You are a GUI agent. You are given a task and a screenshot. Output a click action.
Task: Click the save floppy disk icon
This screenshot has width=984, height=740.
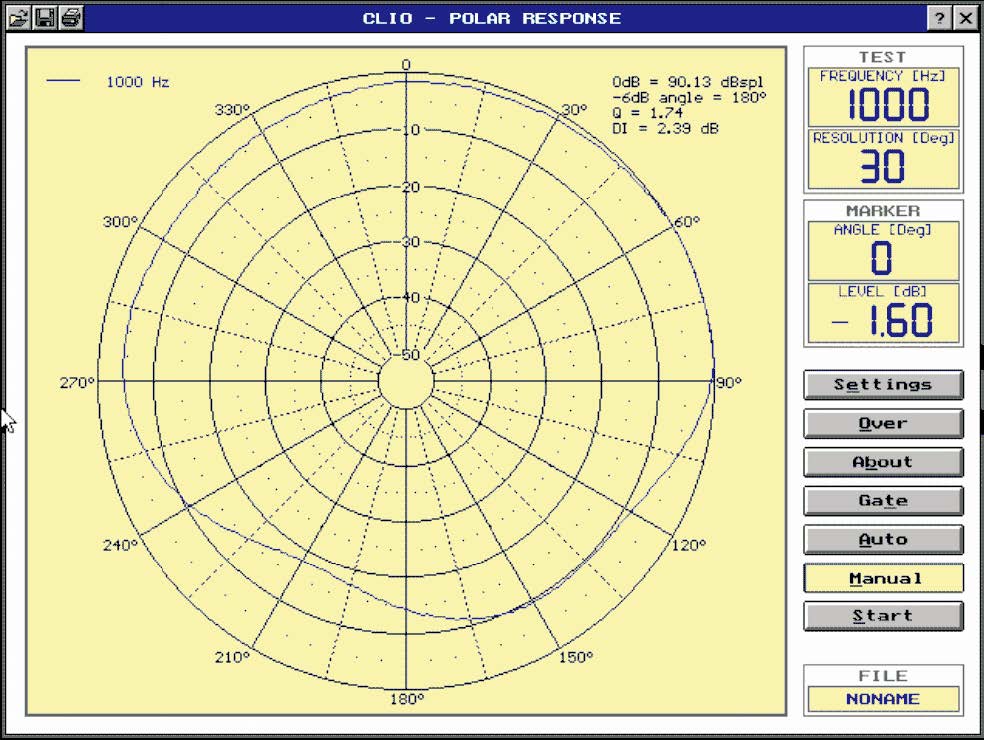46,18
